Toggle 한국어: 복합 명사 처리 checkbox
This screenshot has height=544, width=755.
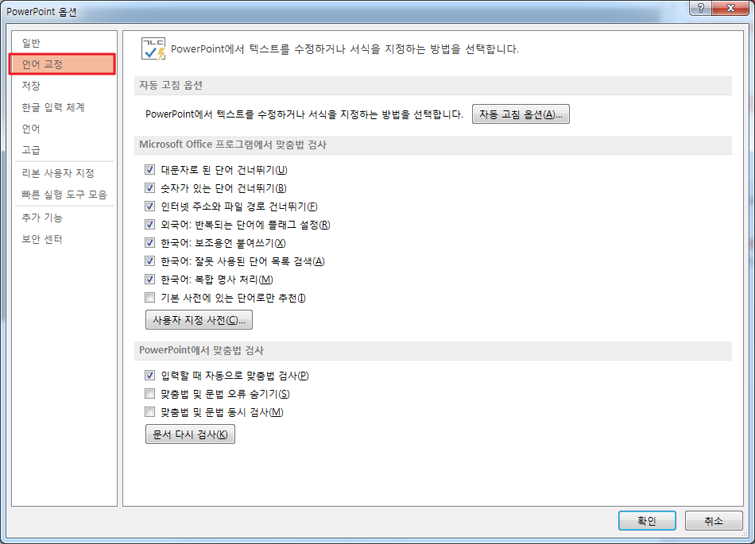click(150, 279)
